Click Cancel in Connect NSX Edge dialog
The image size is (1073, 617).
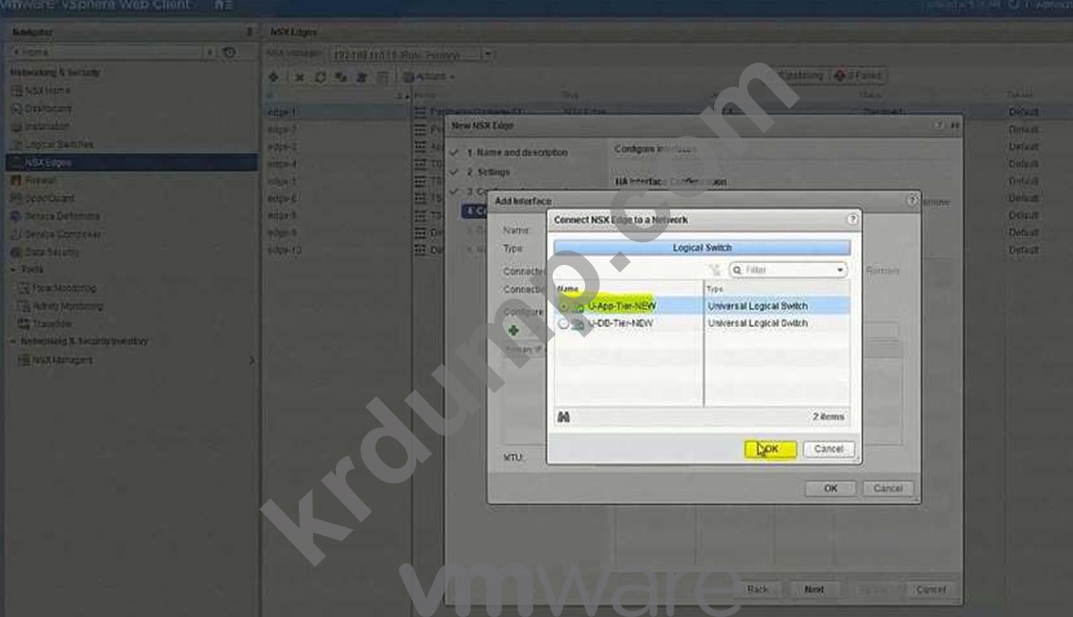pos(829,449)
